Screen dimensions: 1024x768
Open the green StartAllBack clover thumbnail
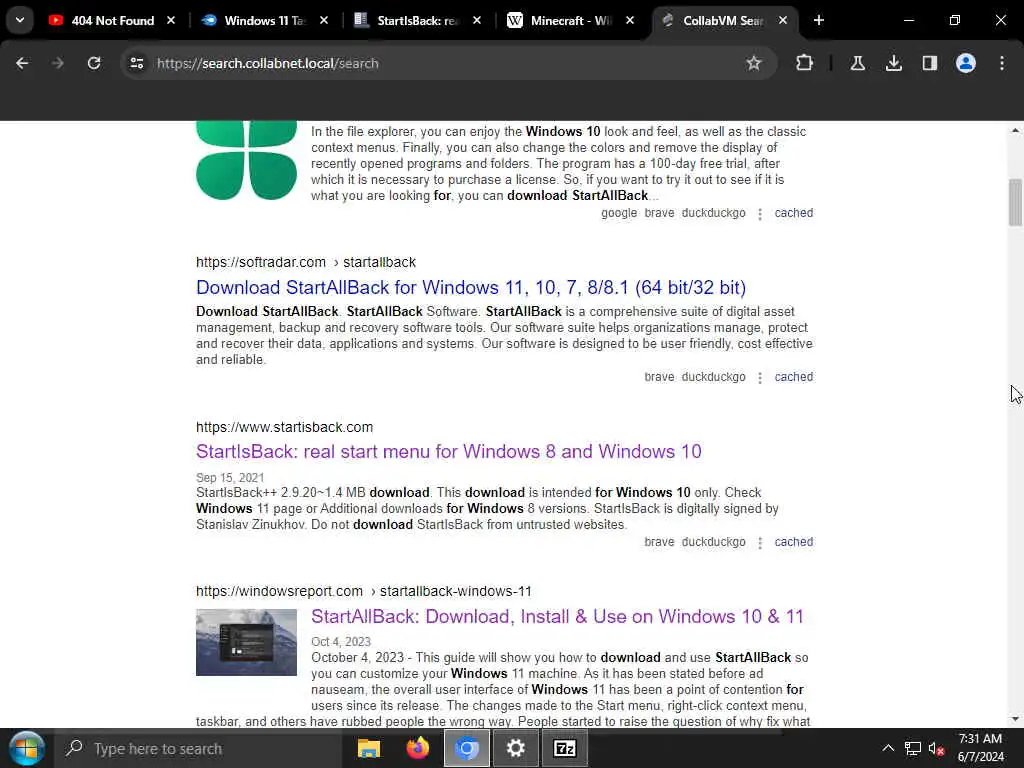pos(246,160)
